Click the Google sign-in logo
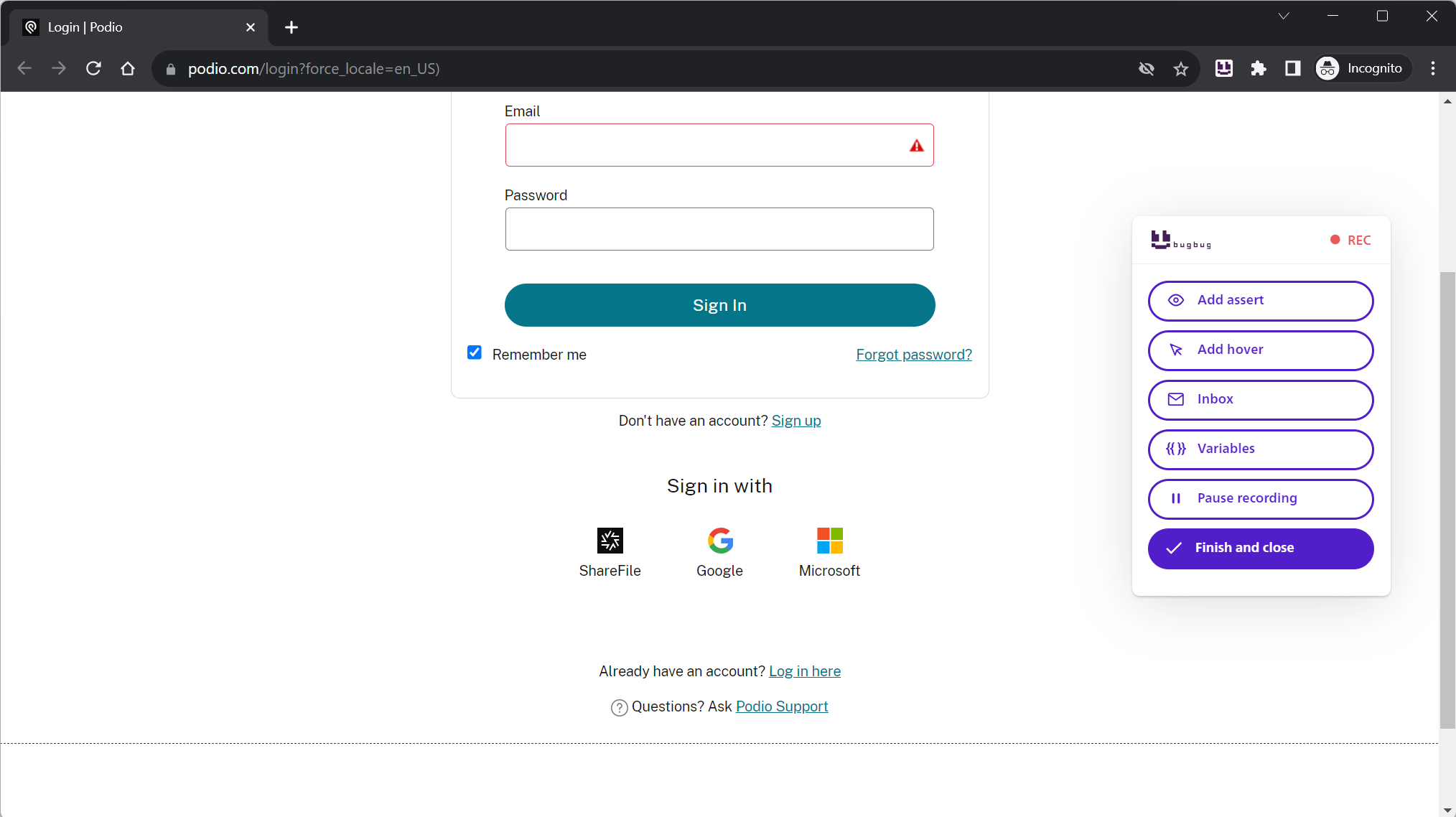 (x=719, y=541)
